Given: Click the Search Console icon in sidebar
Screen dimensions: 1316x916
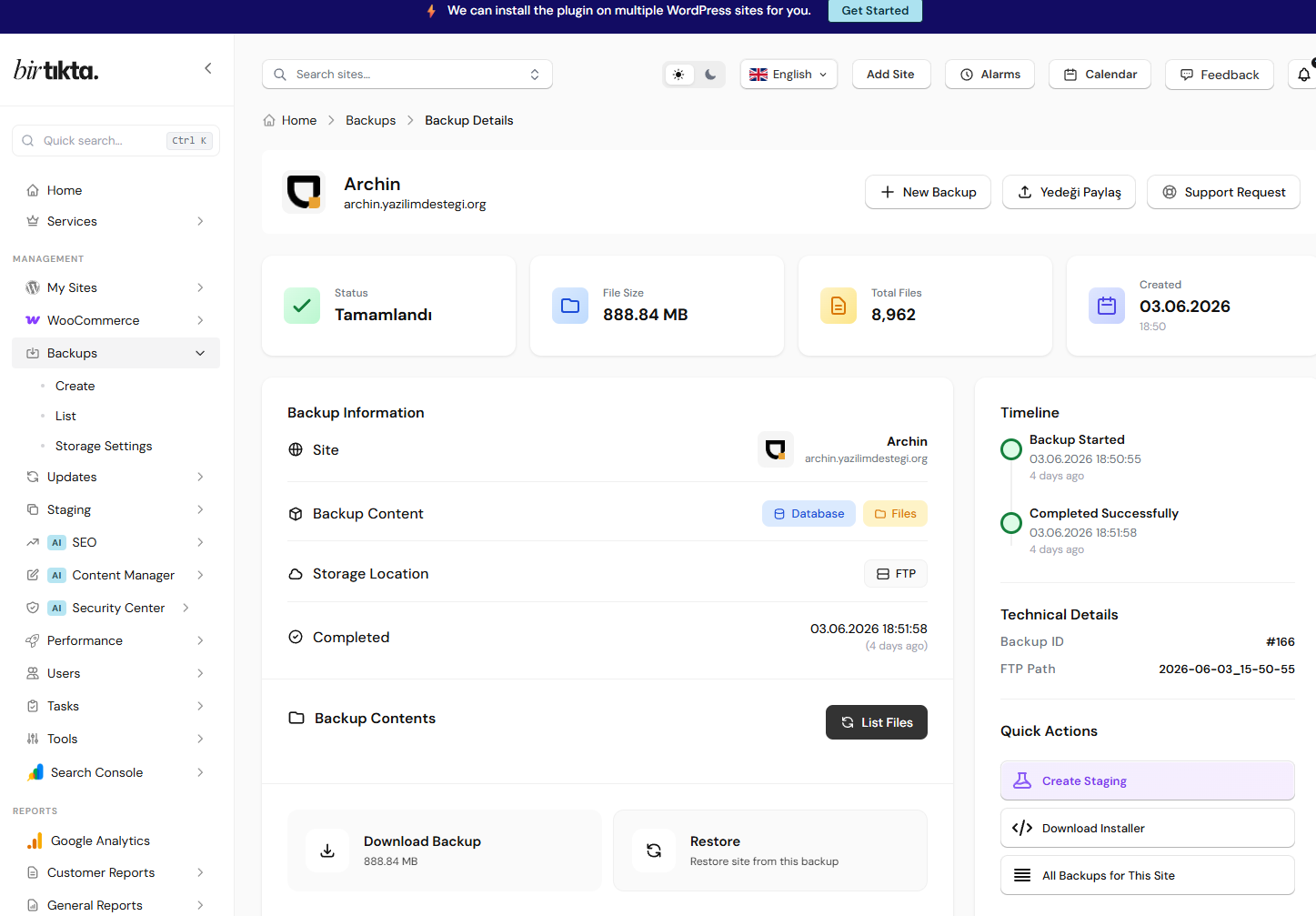Looking at the screenshot, I should (35, 772).
